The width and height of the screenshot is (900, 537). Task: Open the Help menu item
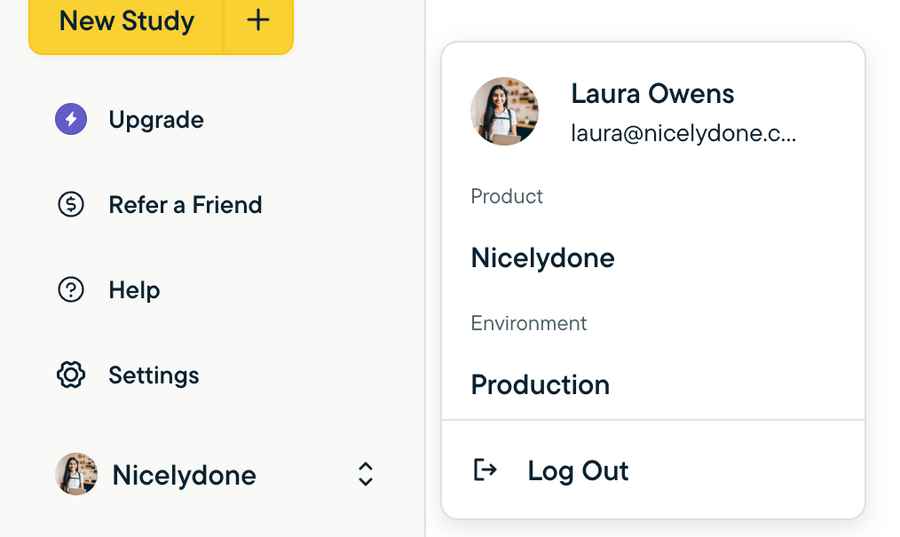coord(134,290)
